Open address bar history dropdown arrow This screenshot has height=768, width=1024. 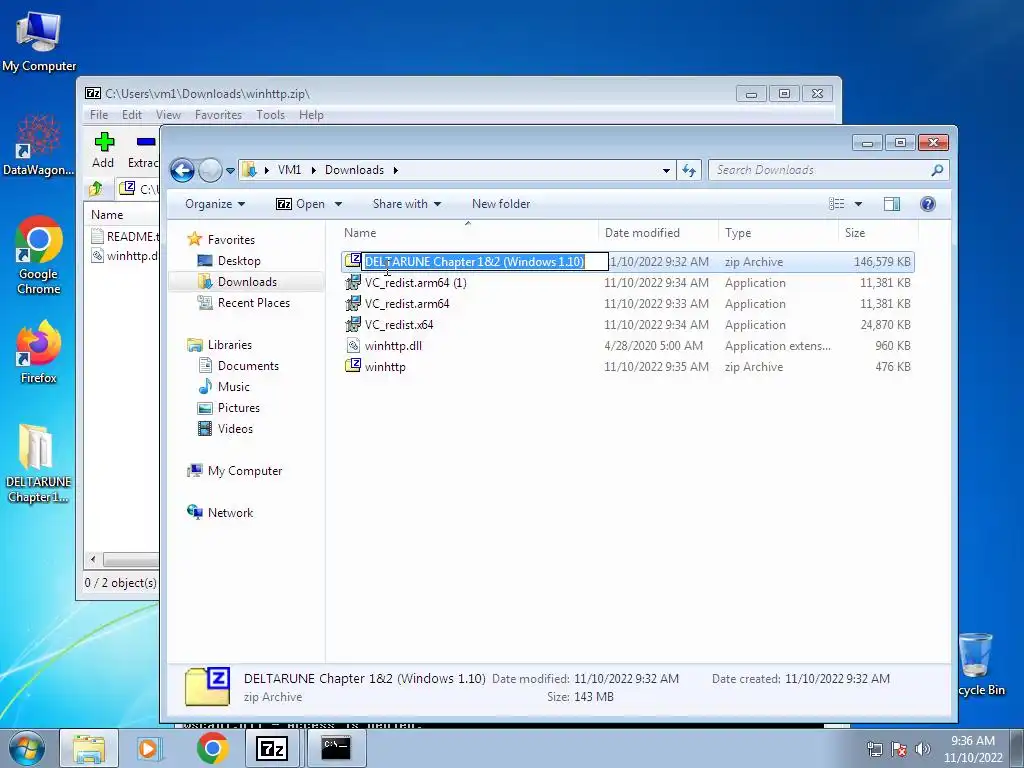(x=666, y=170)
